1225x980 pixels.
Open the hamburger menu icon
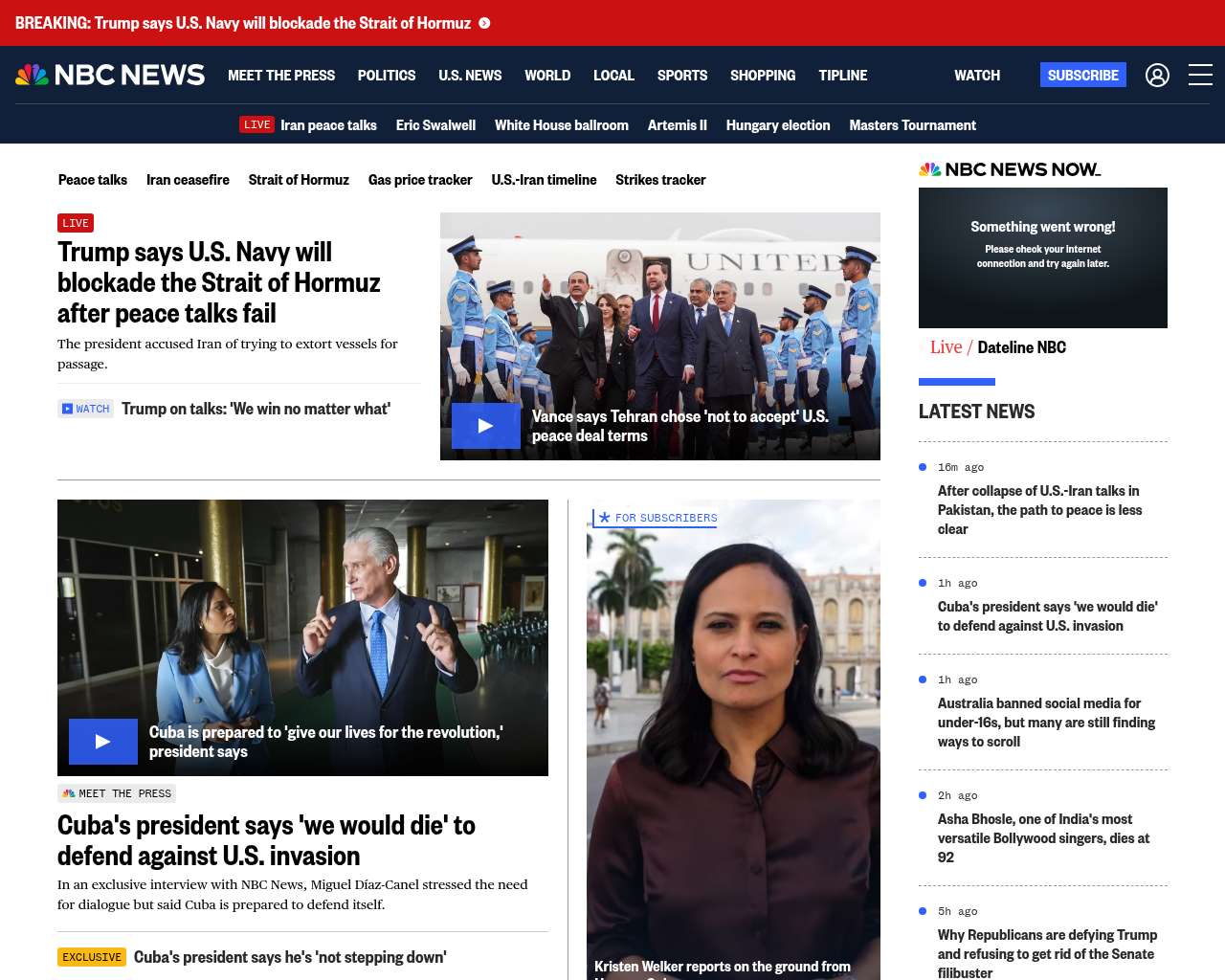1200,75
